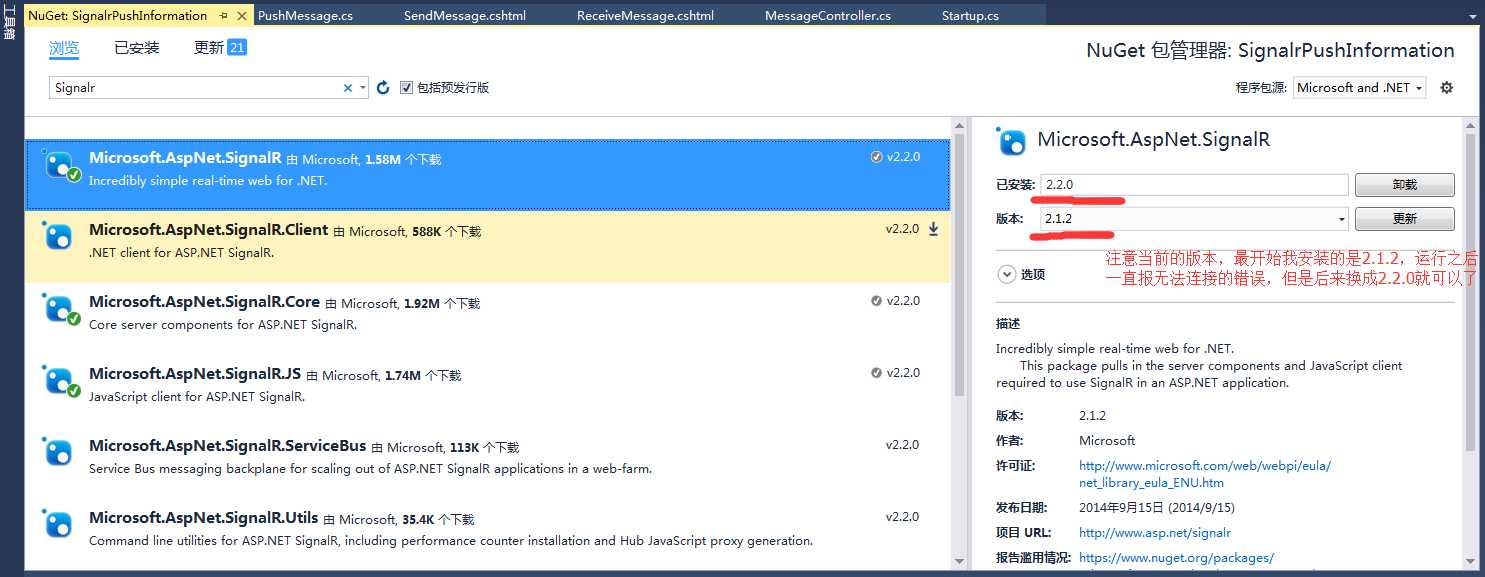Open NuGet settings gear icon

(x=1446, y=88)
